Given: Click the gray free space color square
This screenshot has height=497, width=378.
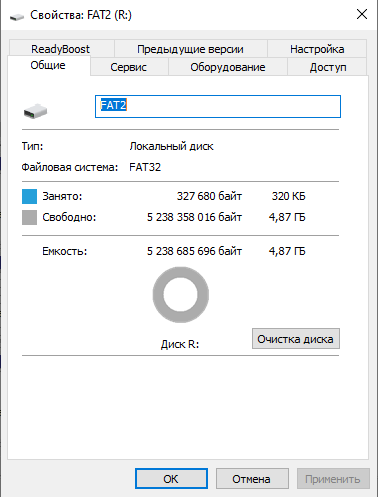Looking at the screenshot, I should (29, 217).
